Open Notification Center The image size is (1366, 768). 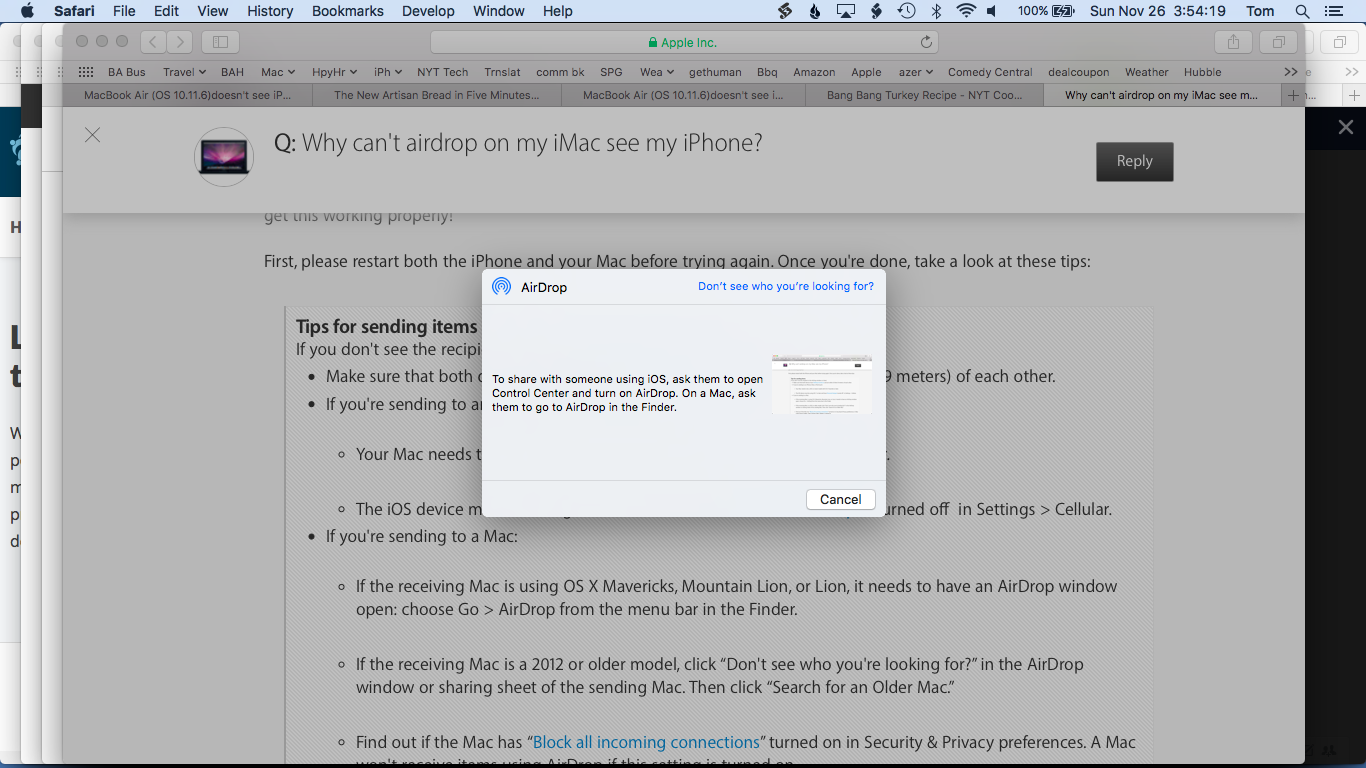tap(1332, 11)
